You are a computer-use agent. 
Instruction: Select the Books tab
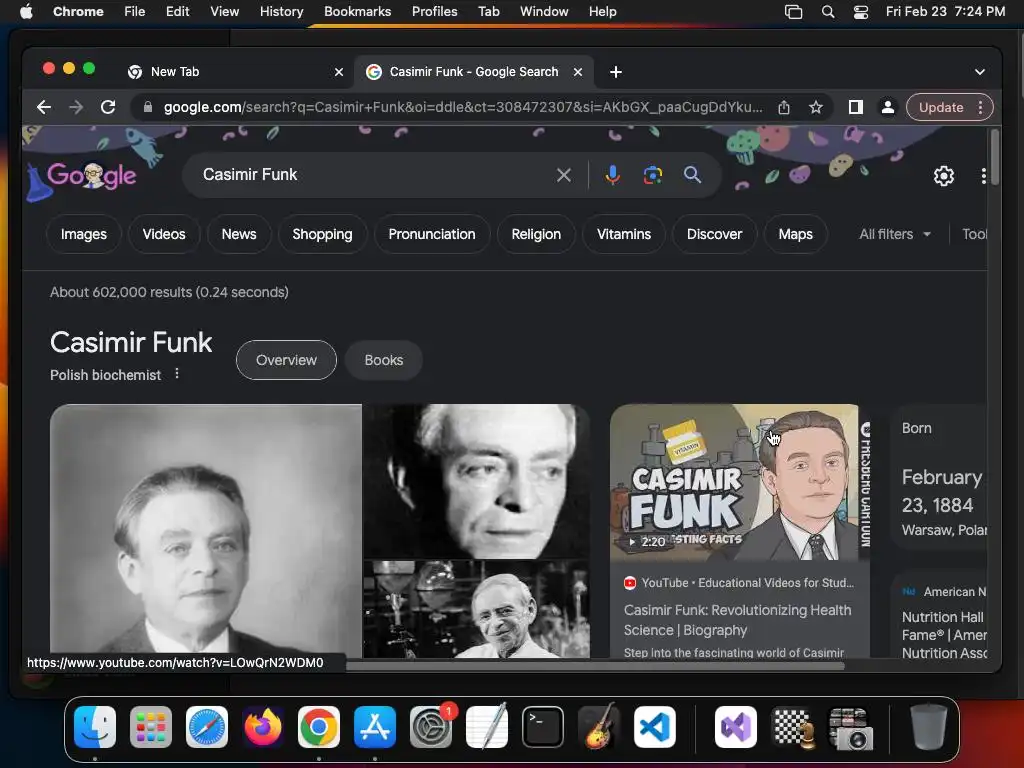coord(383,360)
